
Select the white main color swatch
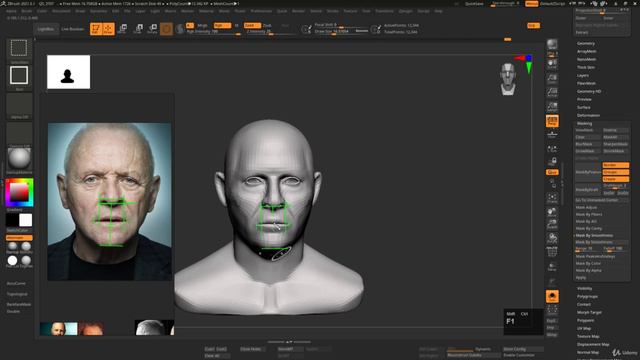pyautogui.click(x=26, y=220)
